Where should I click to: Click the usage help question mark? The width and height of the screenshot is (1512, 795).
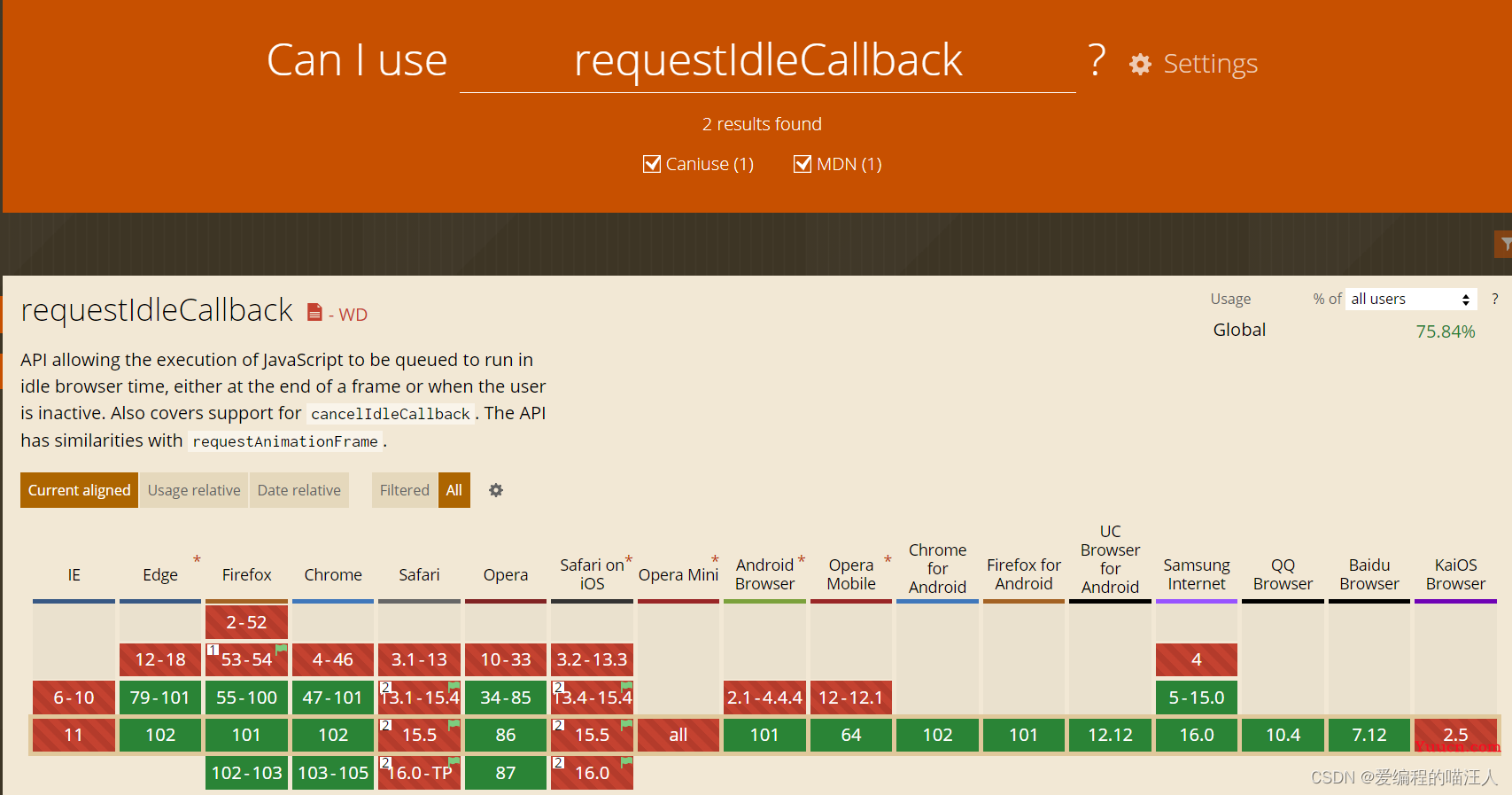(1495, 299)
